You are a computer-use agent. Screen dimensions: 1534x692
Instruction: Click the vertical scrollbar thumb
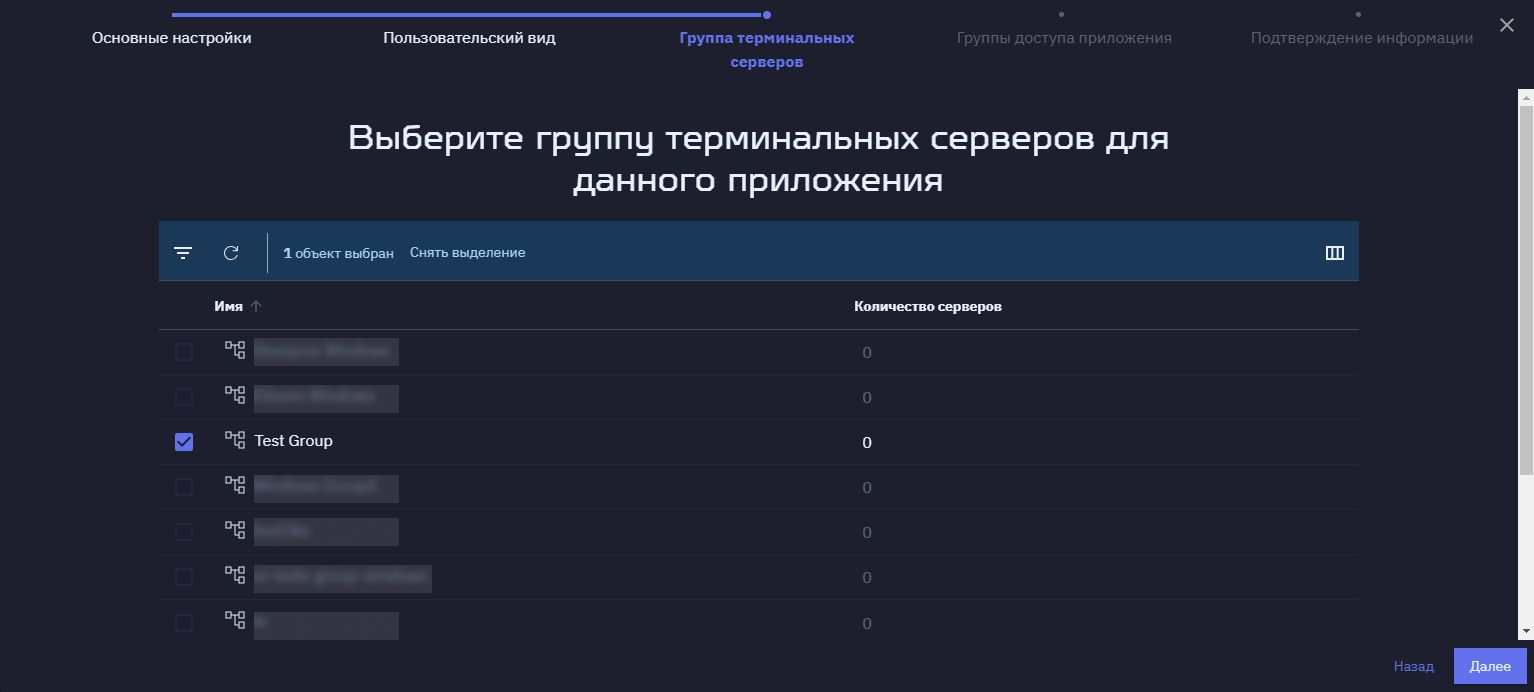(1526, 290)
